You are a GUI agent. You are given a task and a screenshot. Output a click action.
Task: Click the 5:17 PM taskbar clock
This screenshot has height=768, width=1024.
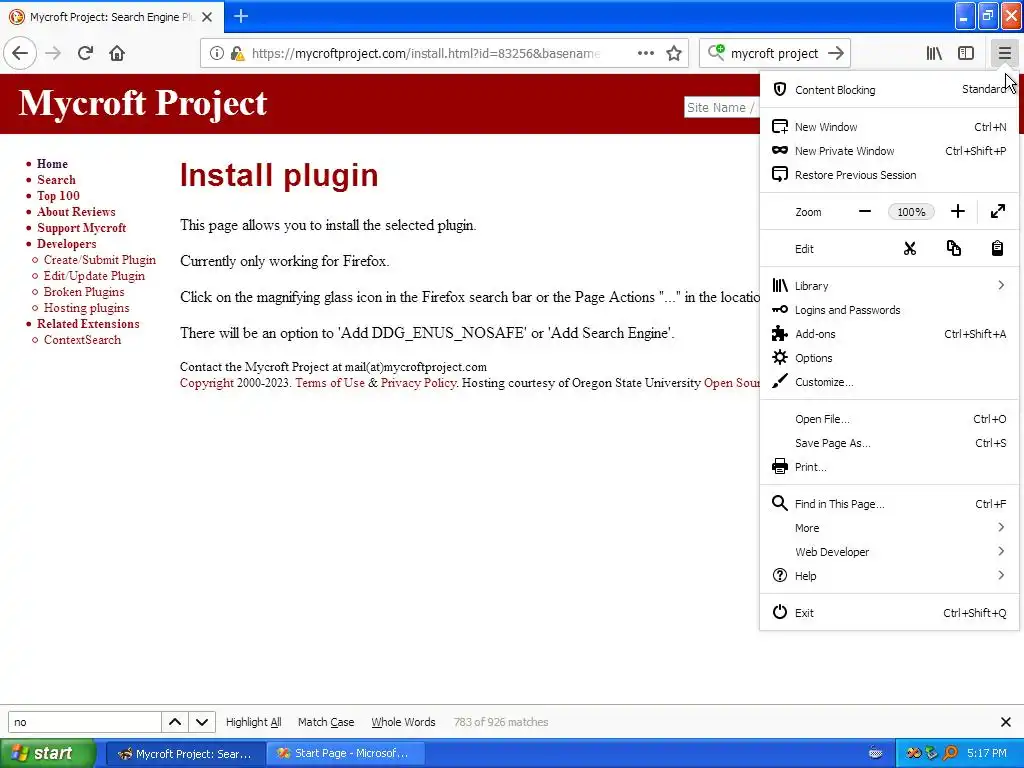987,754
